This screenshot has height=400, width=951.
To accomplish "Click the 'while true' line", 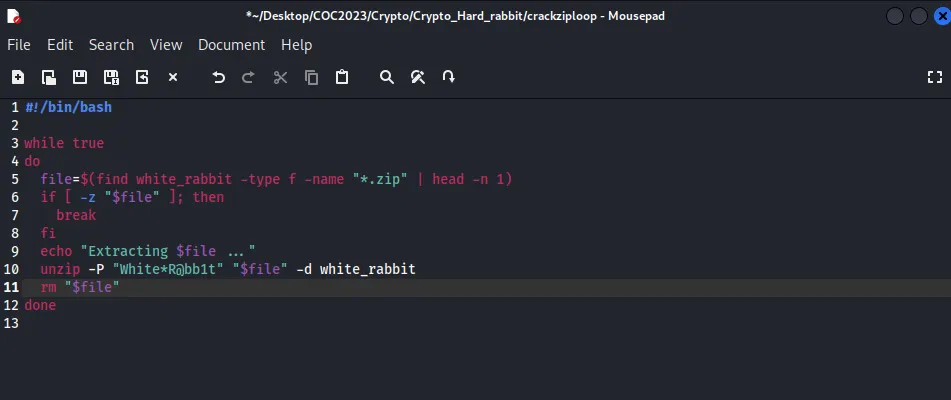I will click(64, 143).
